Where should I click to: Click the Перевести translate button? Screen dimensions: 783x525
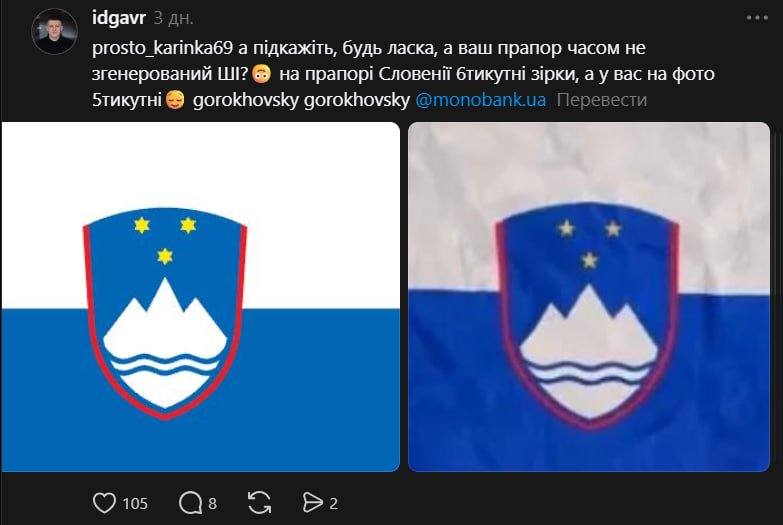(602, 100)
